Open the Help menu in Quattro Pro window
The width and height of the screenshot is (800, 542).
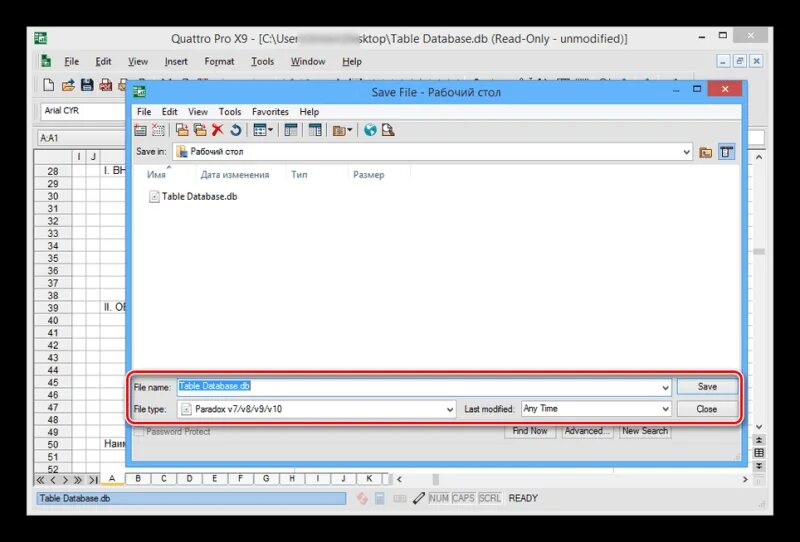click(x=352, y=62)
